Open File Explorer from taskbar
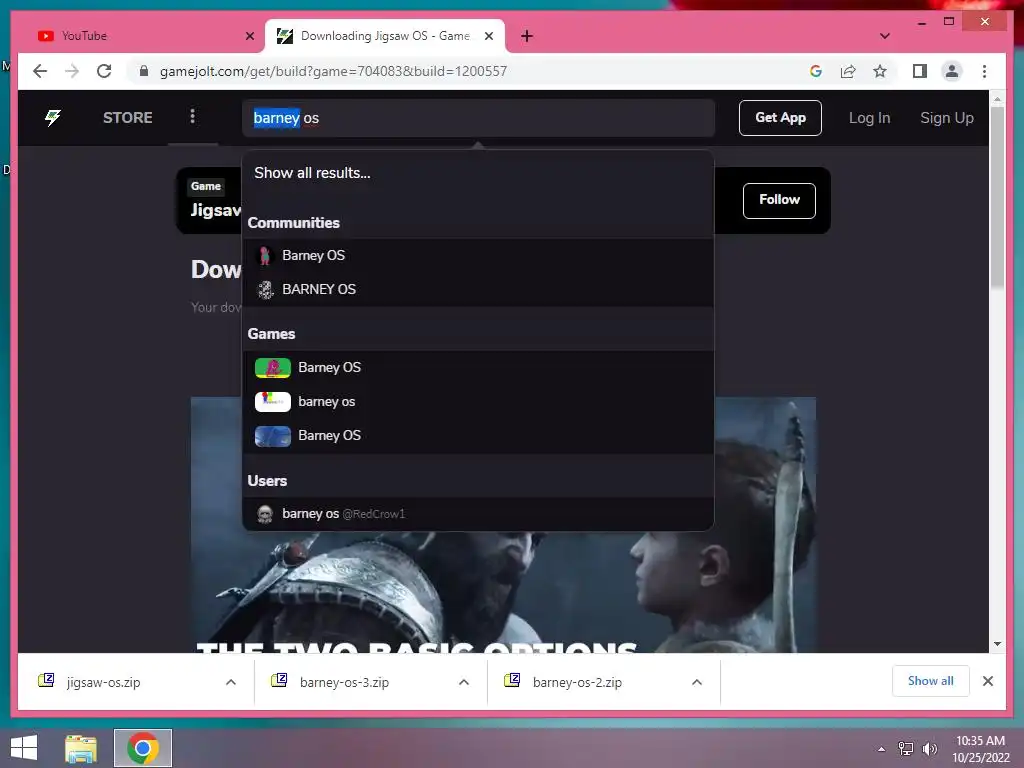 tap(81, 748)
